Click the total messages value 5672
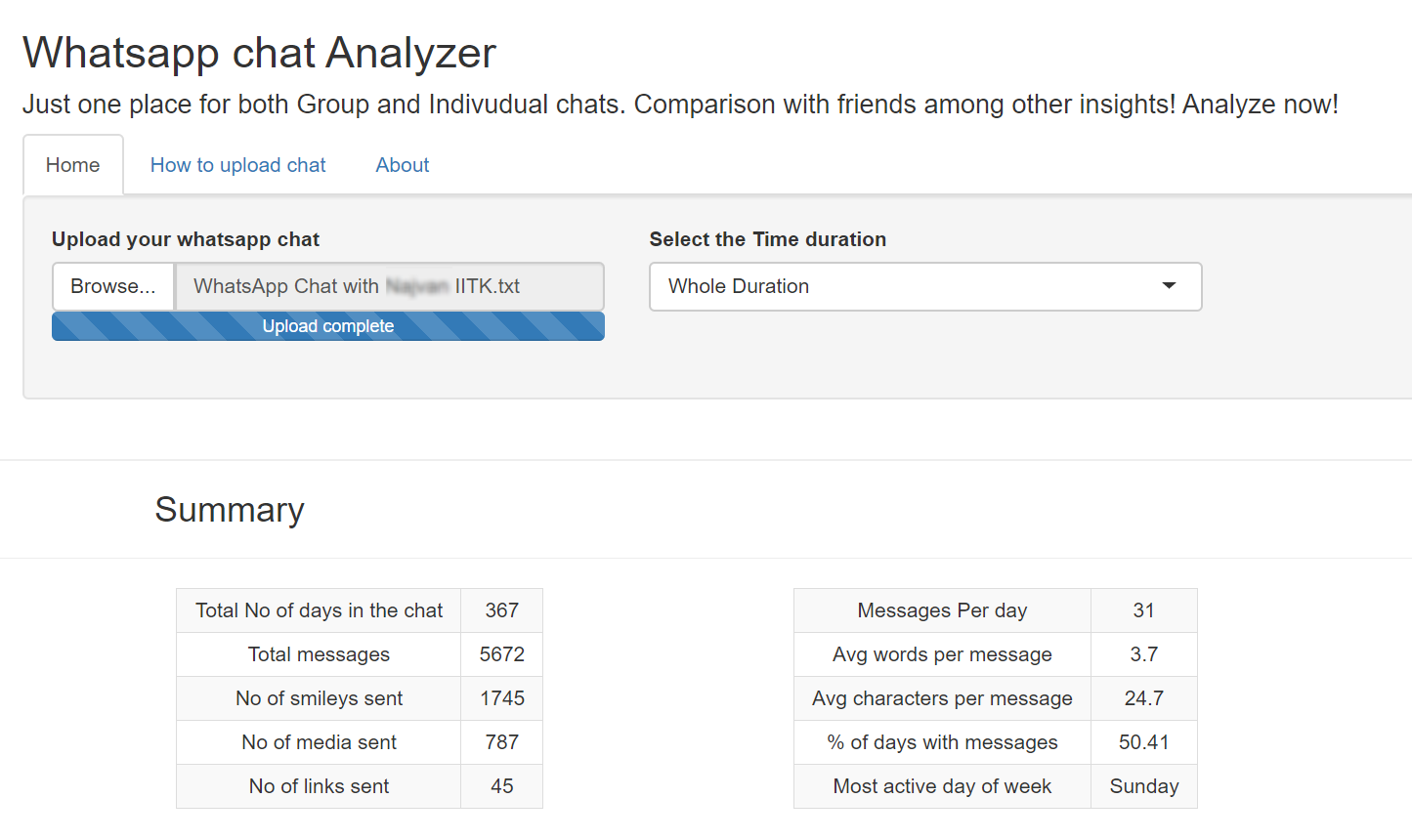This screenshot has width=1412, height=840. point(501,654)
